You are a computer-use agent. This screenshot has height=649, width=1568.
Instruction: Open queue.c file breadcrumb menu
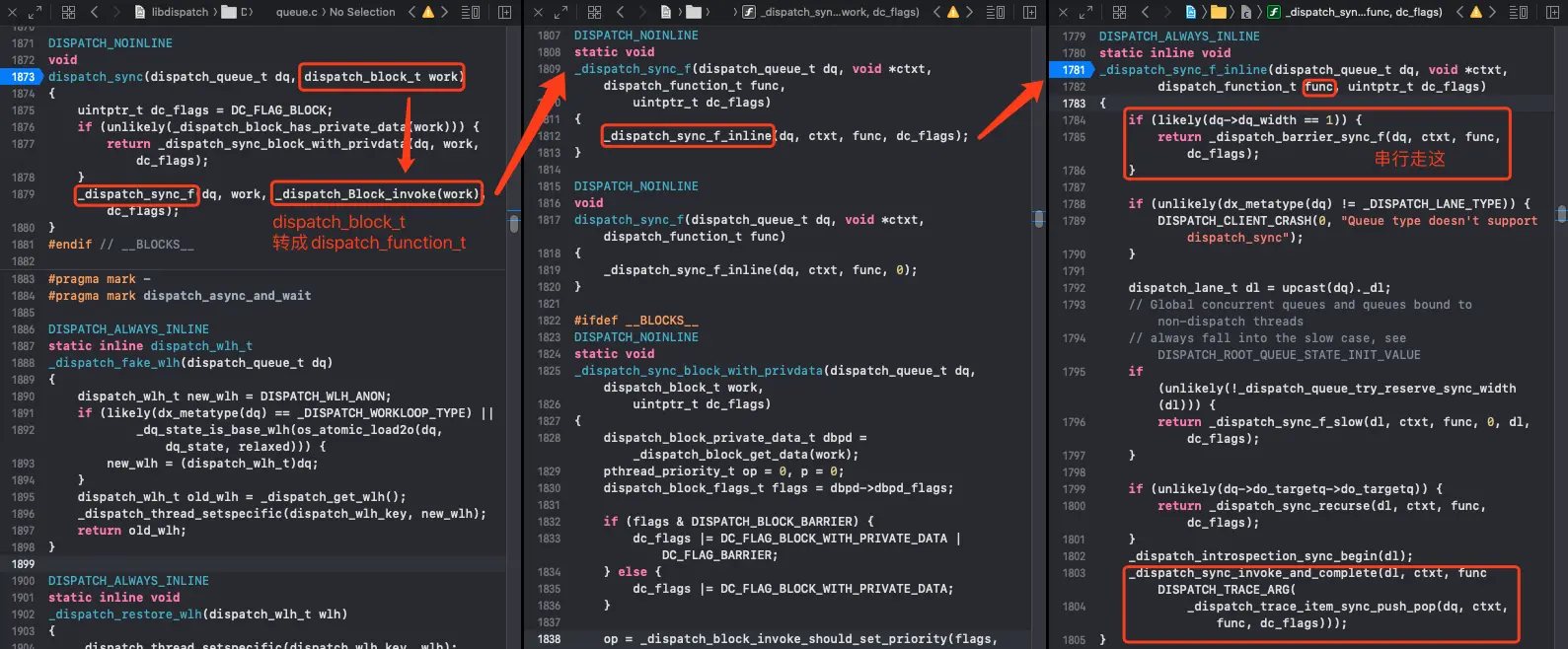297,12
